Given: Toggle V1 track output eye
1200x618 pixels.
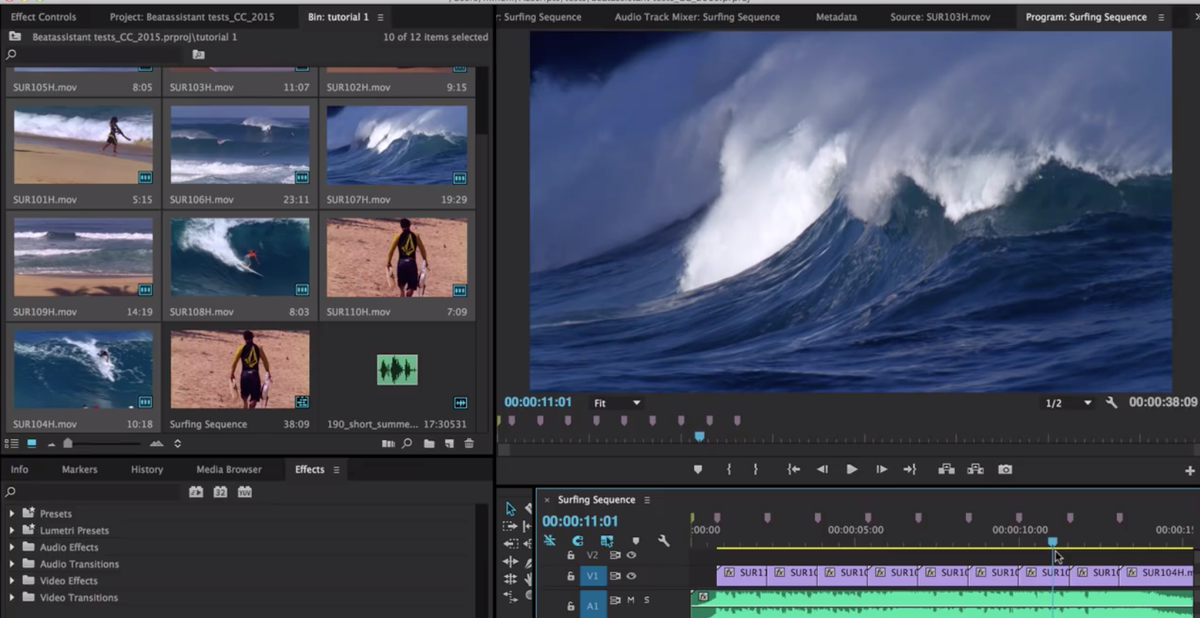Looking at the screenshot, I should 631,576.
